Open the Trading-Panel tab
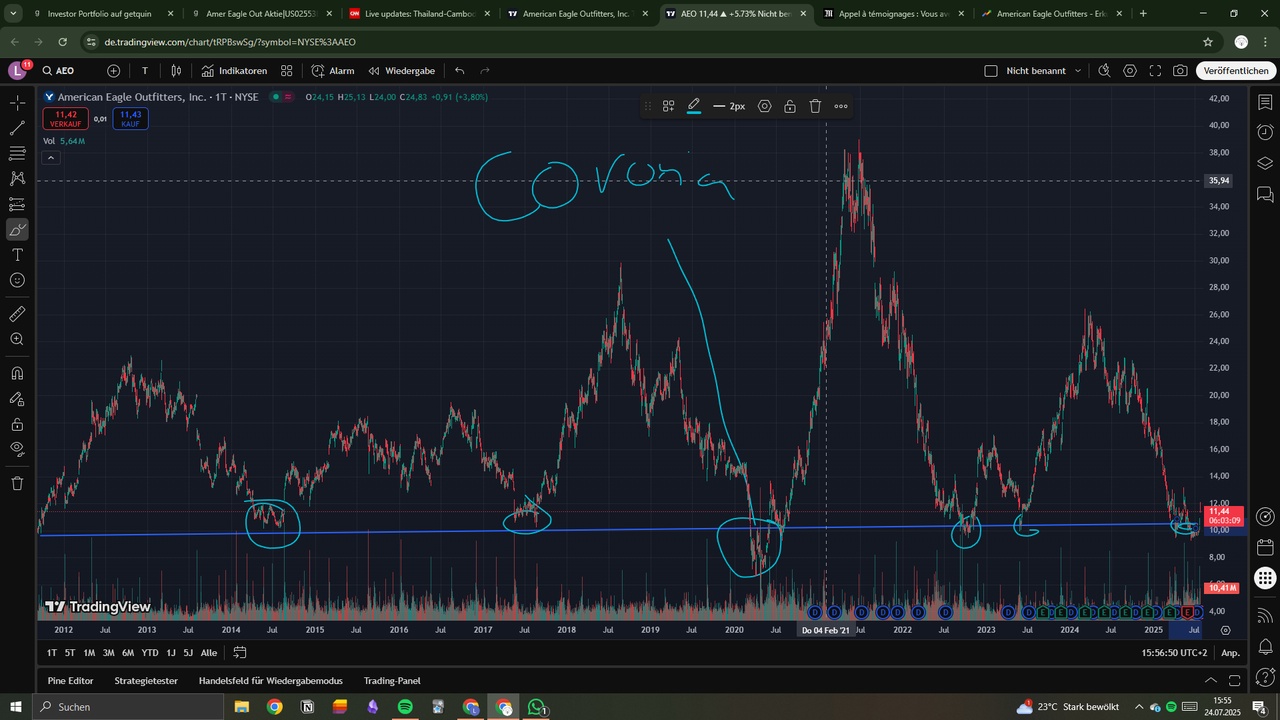 pos(392,681)
